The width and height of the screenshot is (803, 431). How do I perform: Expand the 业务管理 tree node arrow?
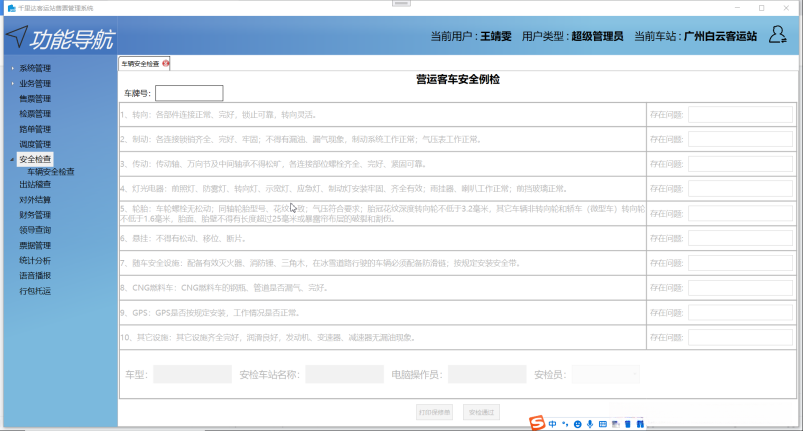tap(12, 83)
